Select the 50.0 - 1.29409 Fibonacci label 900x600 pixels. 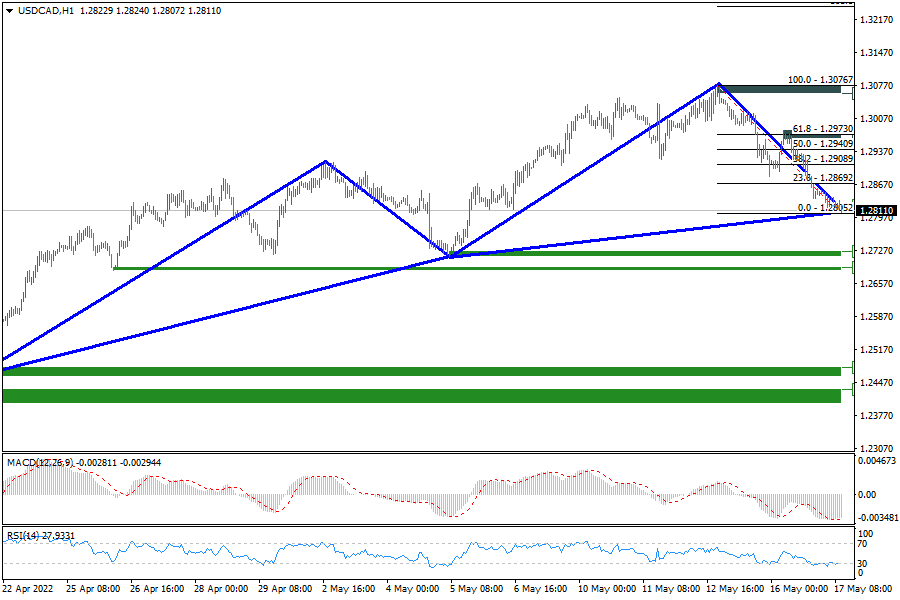coord(822,144)
